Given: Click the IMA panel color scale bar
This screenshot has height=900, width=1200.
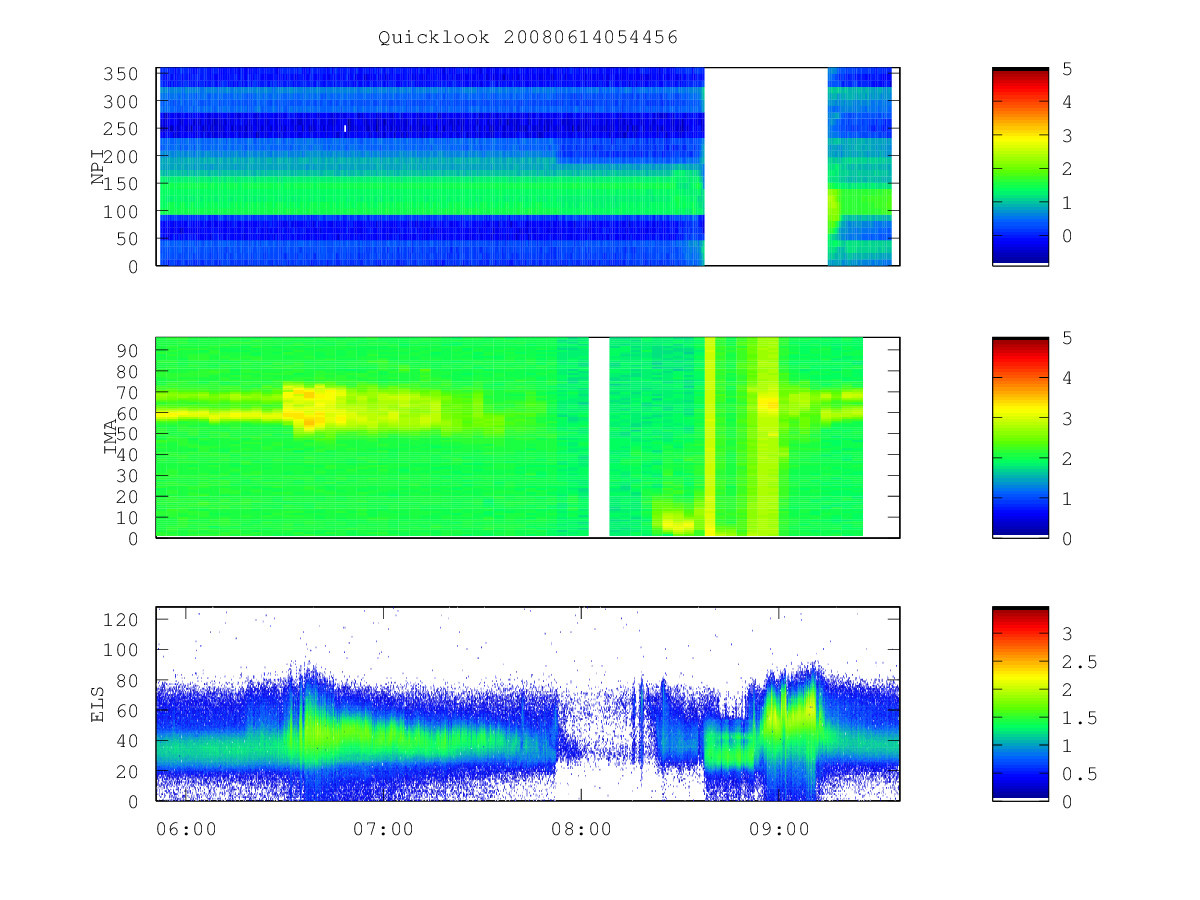Looking at the screenshot, I should 1020,437.
